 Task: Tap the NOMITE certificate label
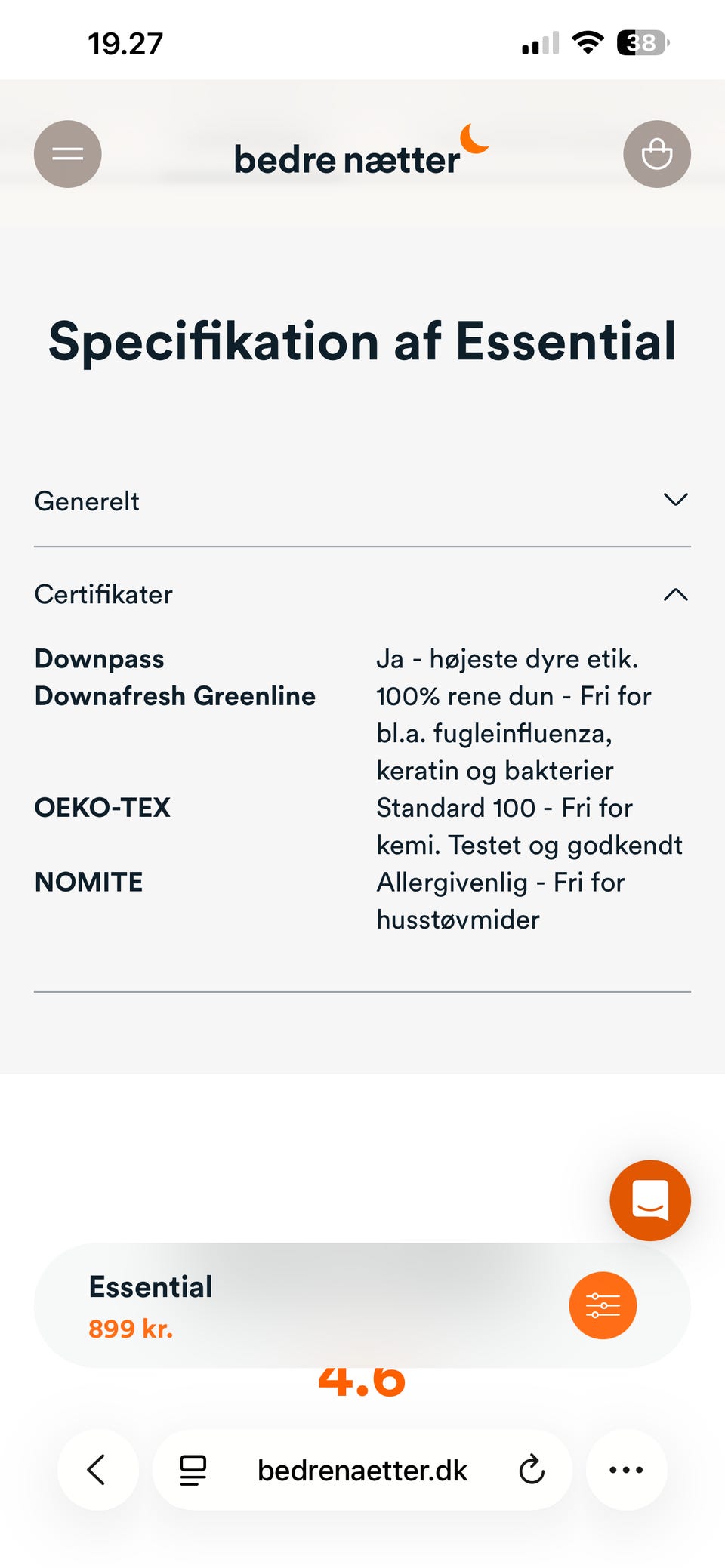tap(89, 882)
